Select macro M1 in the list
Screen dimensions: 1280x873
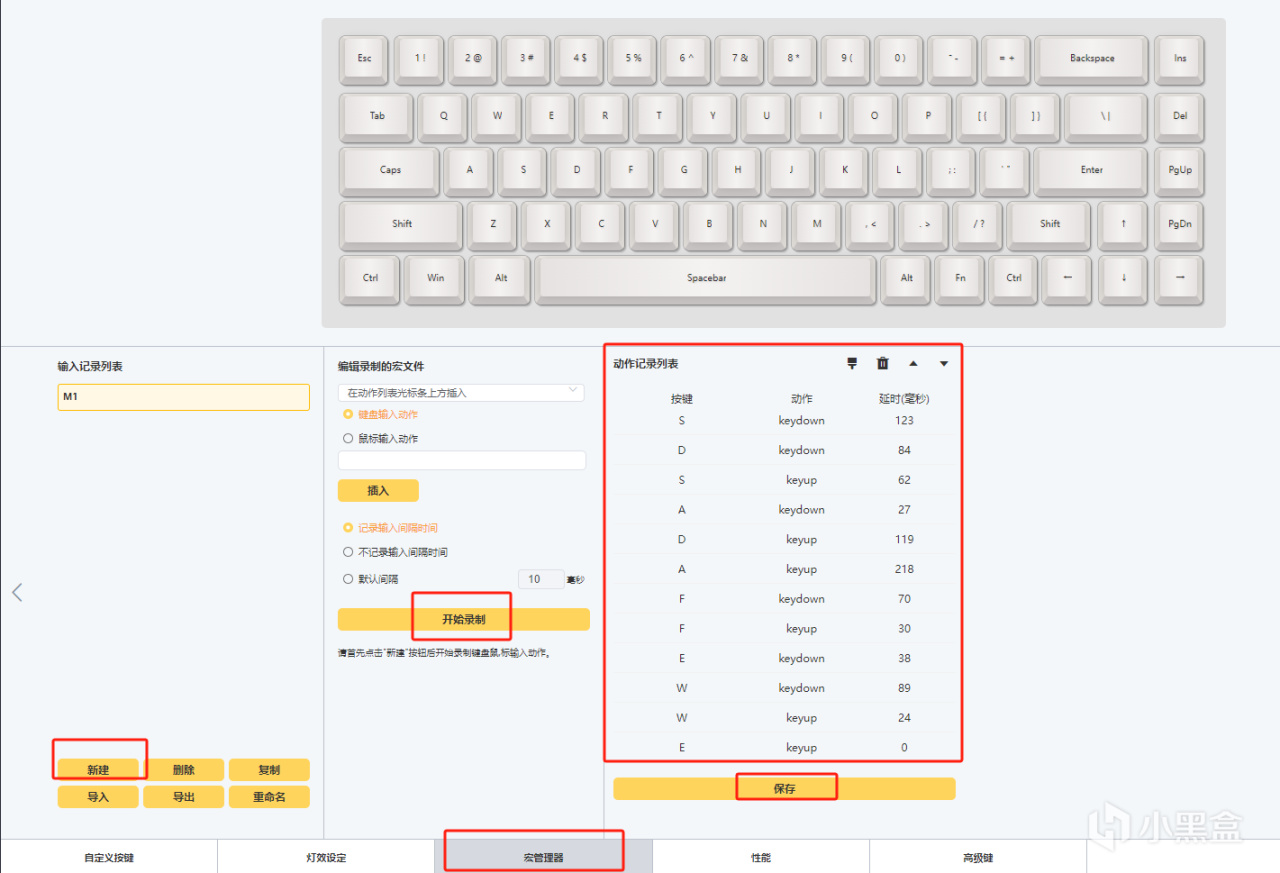click(x=184, y=397)
